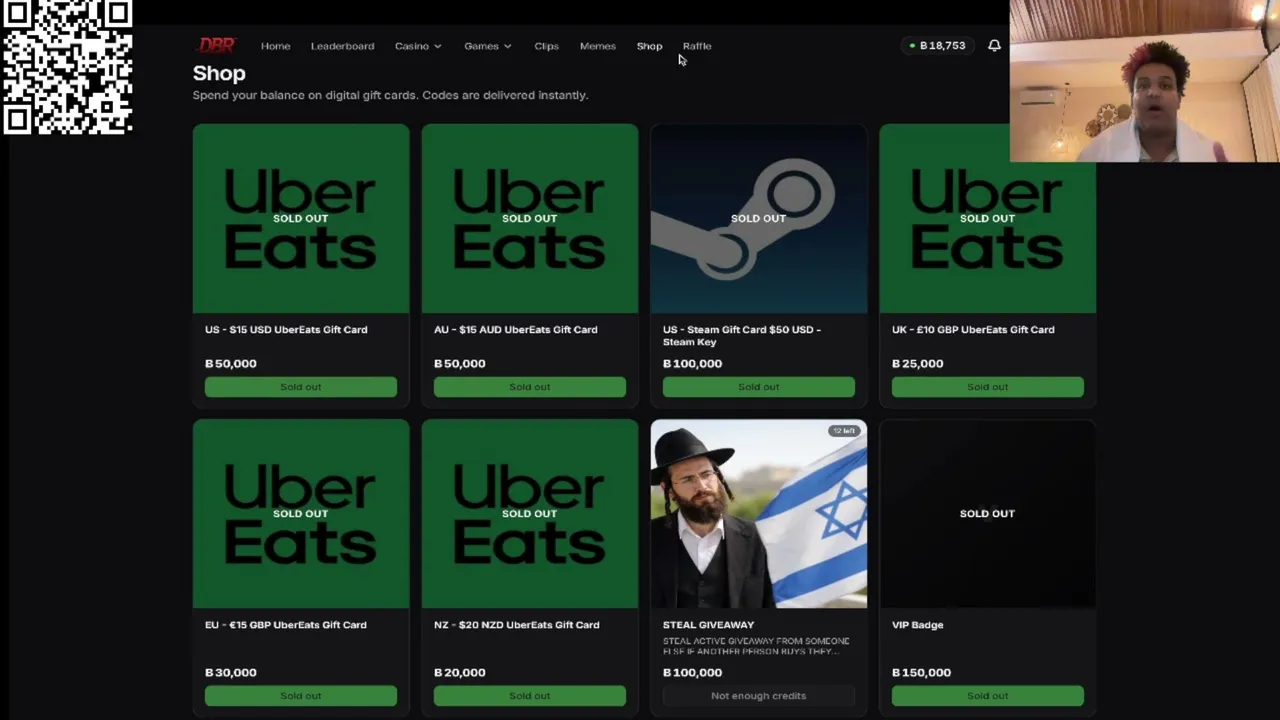
Task: Open the Clips page
Action: (x=546, y=46)
